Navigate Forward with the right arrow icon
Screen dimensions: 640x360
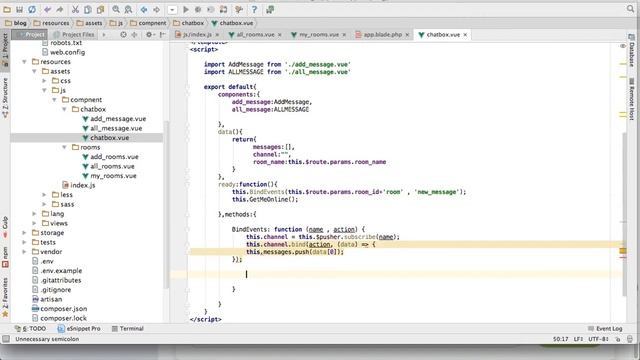(x=156, y=9)
